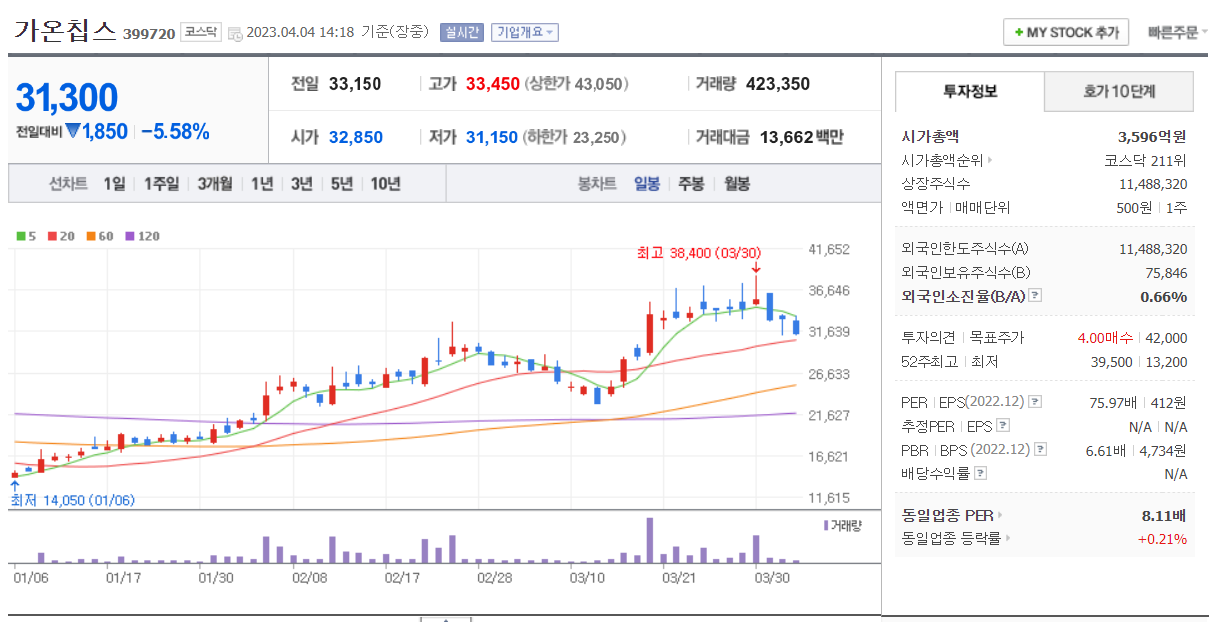Viewport: 1212px width, 622px height.
Task: Click the orange 60-day moving average swatch
Action: (90, 237)
